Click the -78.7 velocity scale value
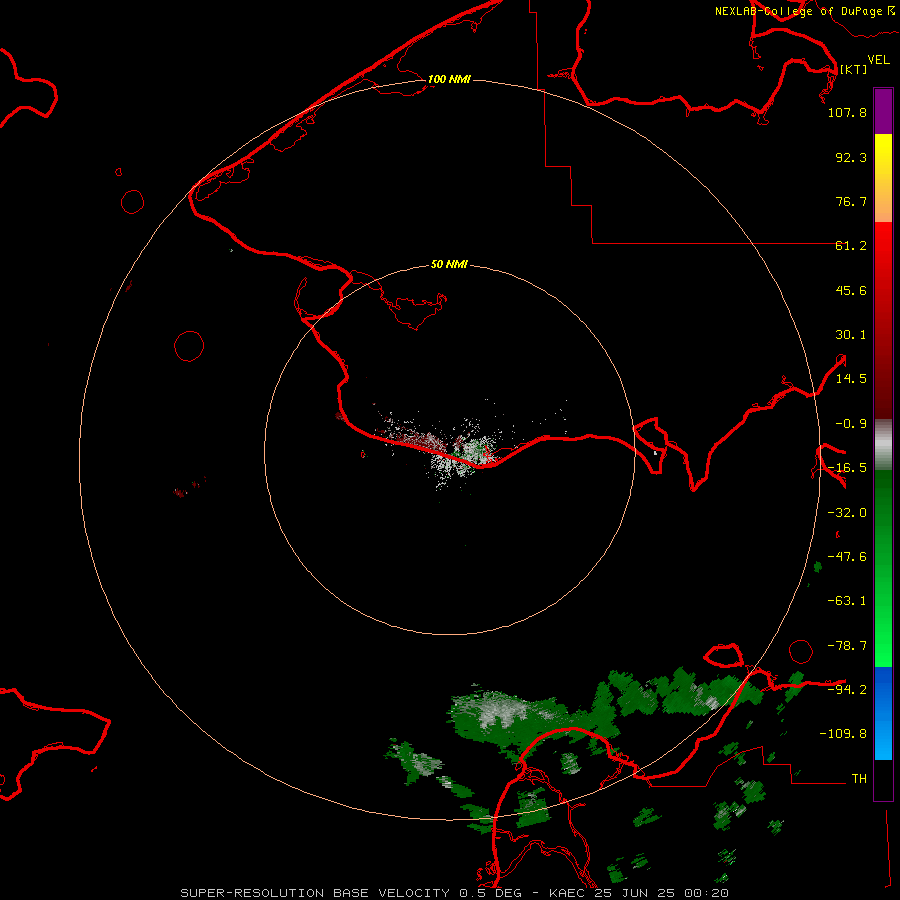 click(847, 646)
